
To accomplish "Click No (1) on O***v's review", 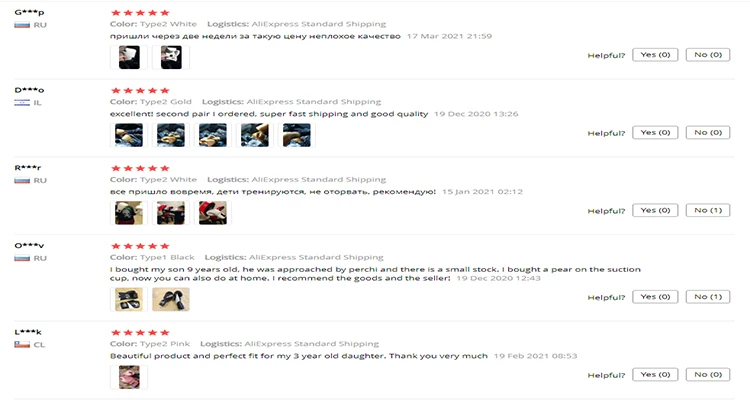I will click(x=708, y=297).
